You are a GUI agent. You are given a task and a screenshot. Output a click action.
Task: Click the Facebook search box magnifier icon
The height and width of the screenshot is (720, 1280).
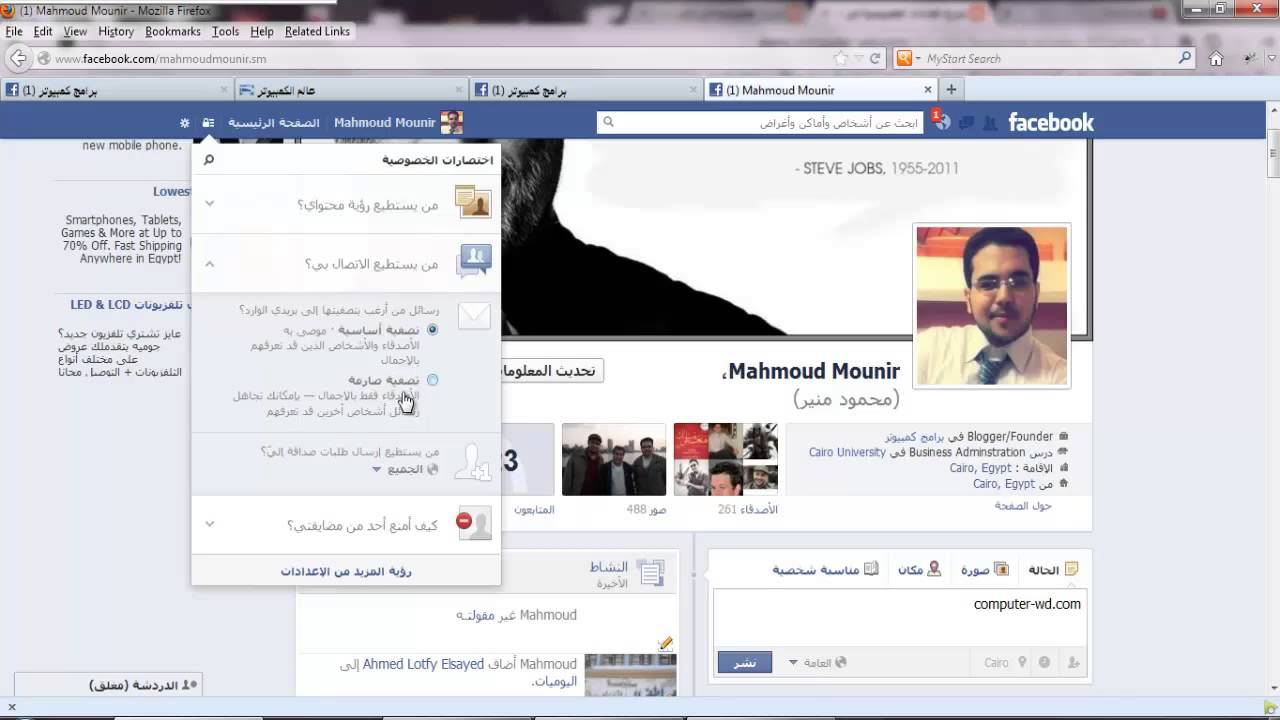608,122
